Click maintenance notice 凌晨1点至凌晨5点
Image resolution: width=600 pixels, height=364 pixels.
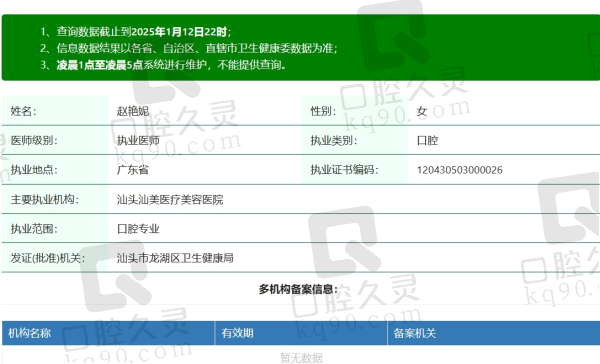(163, 65)
